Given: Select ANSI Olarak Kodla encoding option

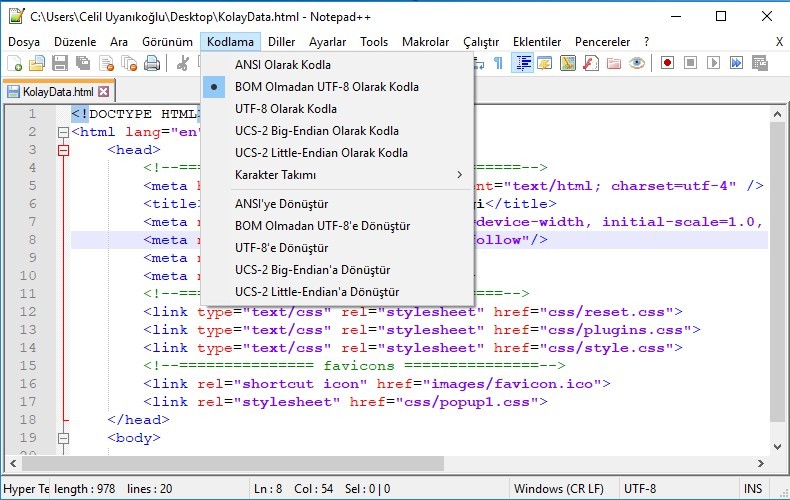Looking at the screenshot, I should (x=337, y=65).
